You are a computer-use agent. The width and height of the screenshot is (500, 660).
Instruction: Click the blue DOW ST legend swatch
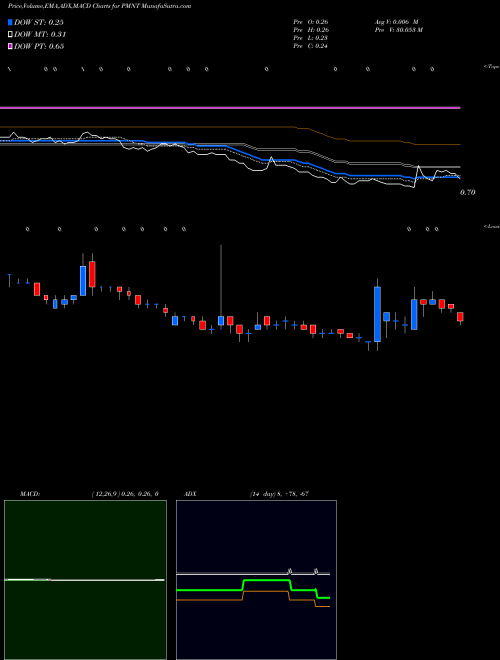[x=11, y=22]
